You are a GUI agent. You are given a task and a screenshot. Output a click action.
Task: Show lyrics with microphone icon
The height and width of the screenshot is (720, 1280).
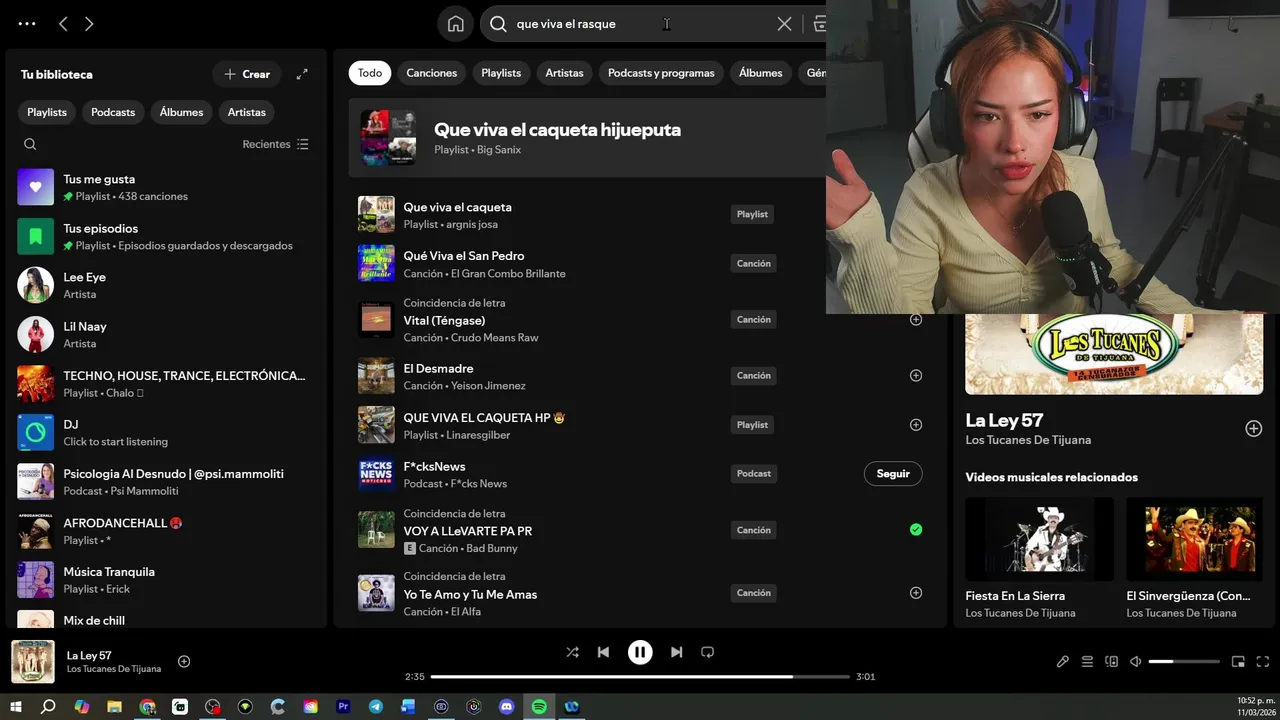click(x=1063, y=661)
